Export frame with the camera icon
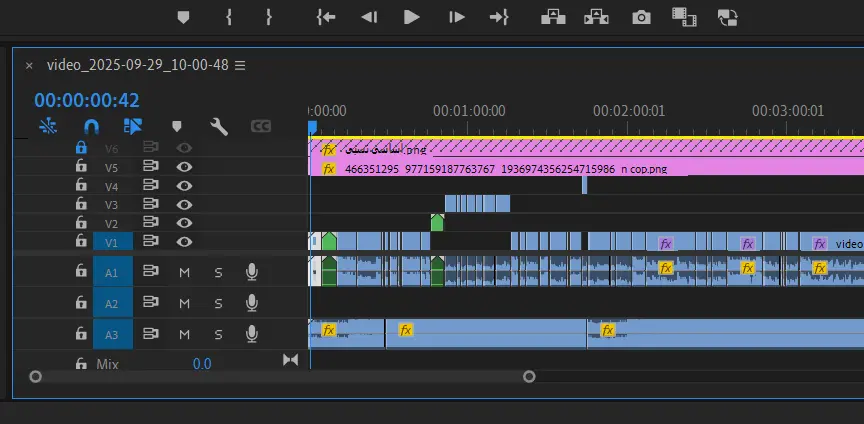Viewport: 864px width, 424px height. tap(641, 18)
